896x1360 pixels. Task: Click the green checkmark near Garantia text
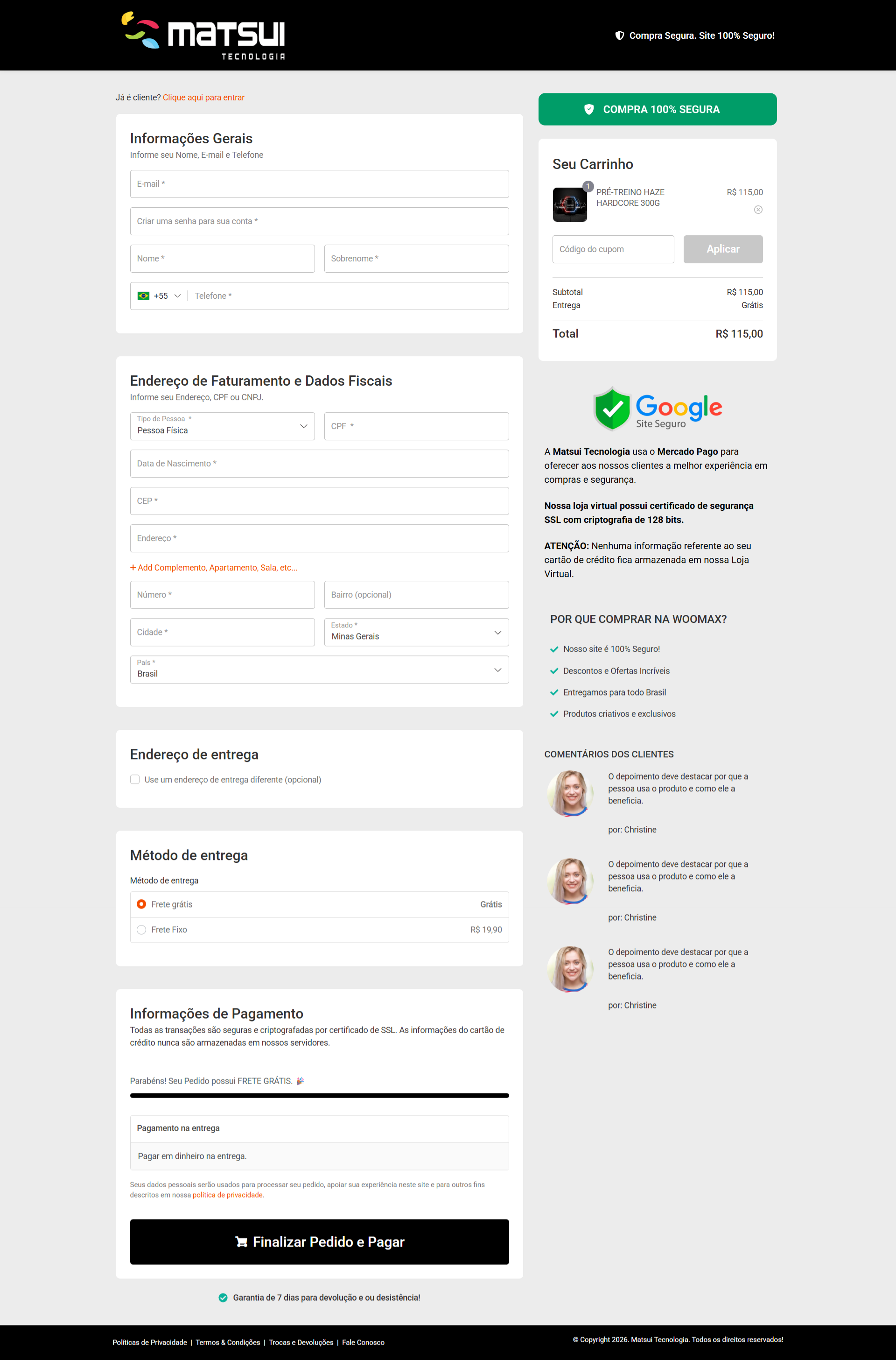223,1297
